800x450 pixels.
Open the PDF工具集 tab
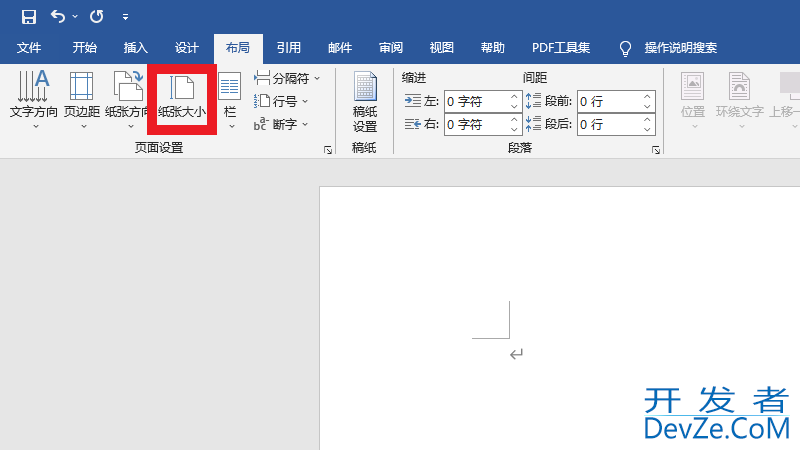(x=561, y=48)
